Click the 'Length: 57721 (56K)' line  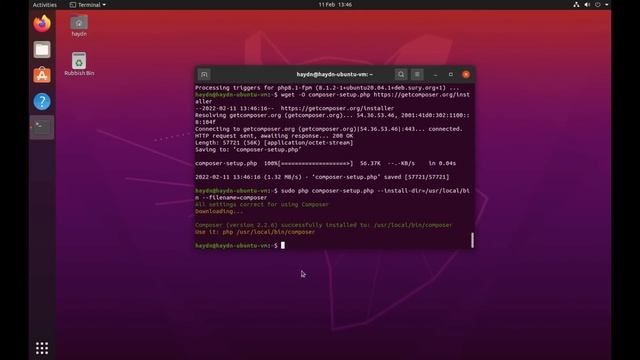click(x=274, y=143)
